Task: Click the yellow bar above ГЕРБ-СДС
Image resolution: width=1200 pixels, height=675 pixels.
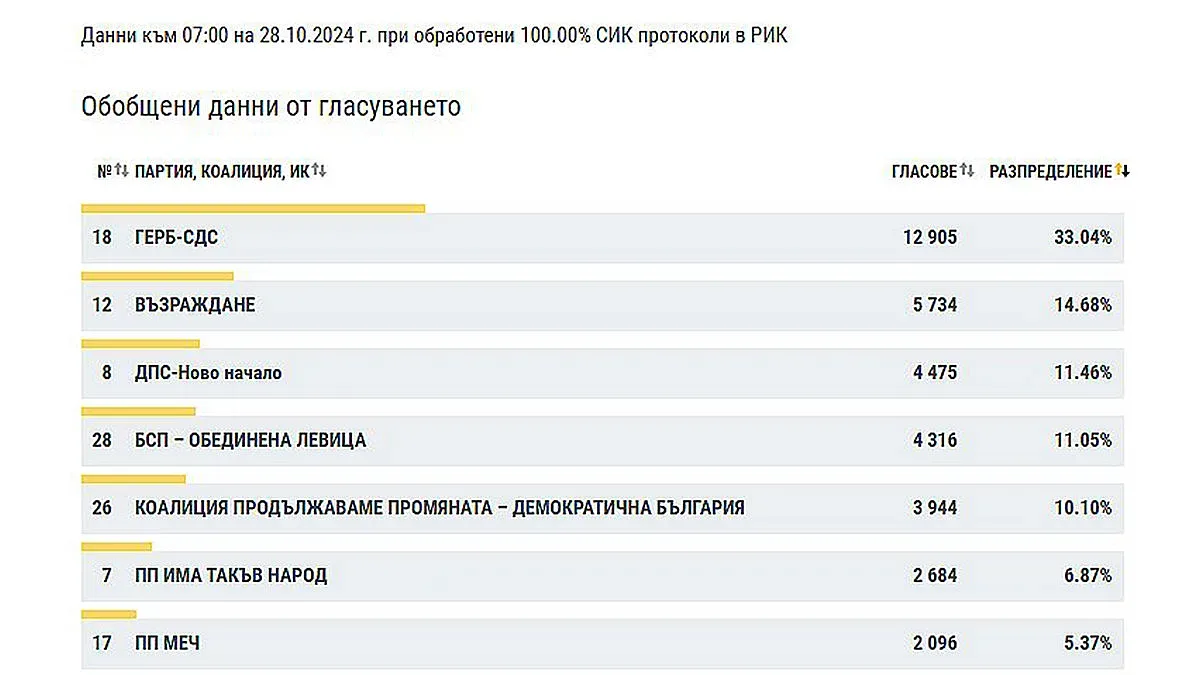Action: pos(253,207)
